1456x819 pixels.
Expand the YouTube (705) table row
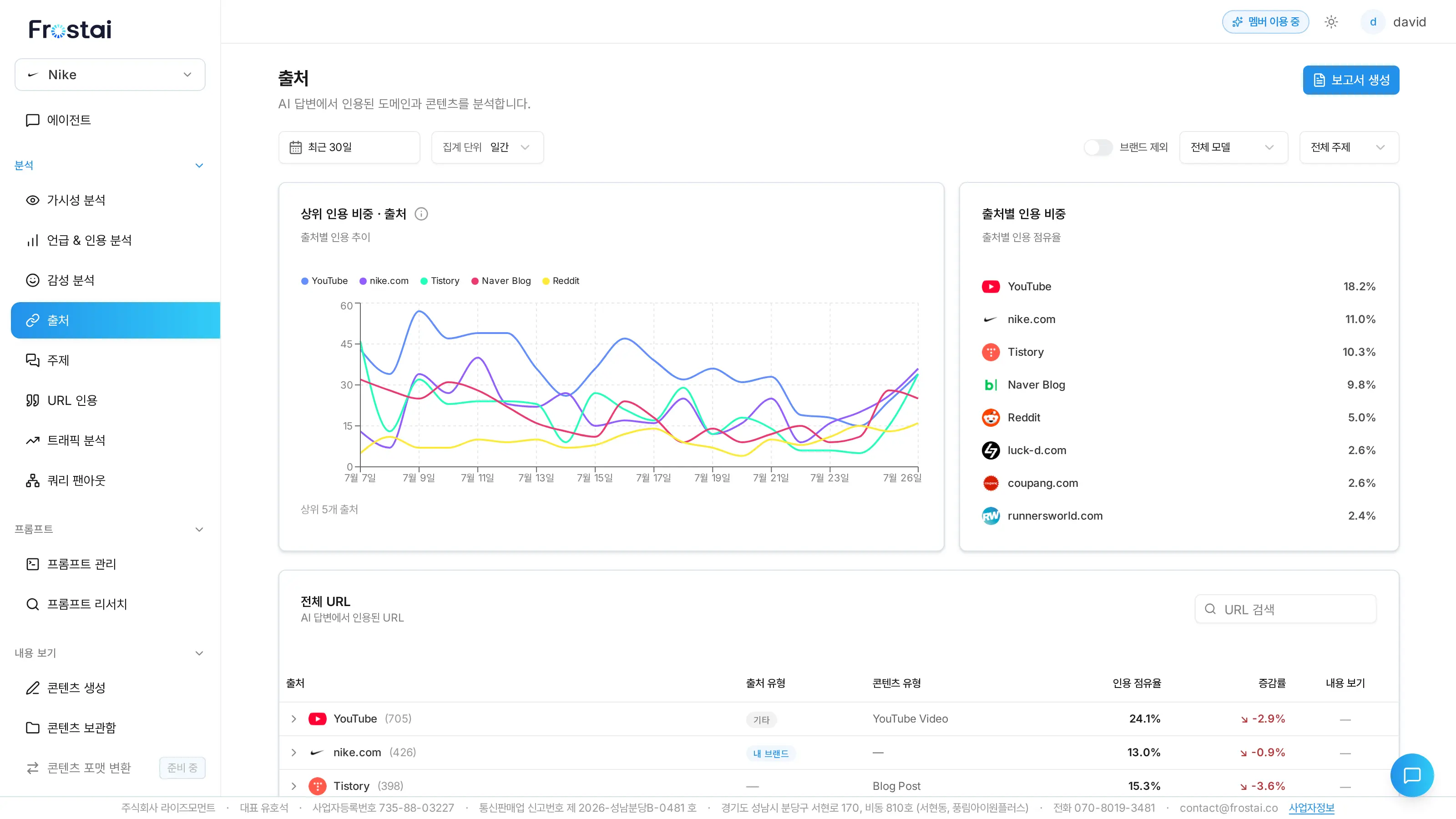294,719
